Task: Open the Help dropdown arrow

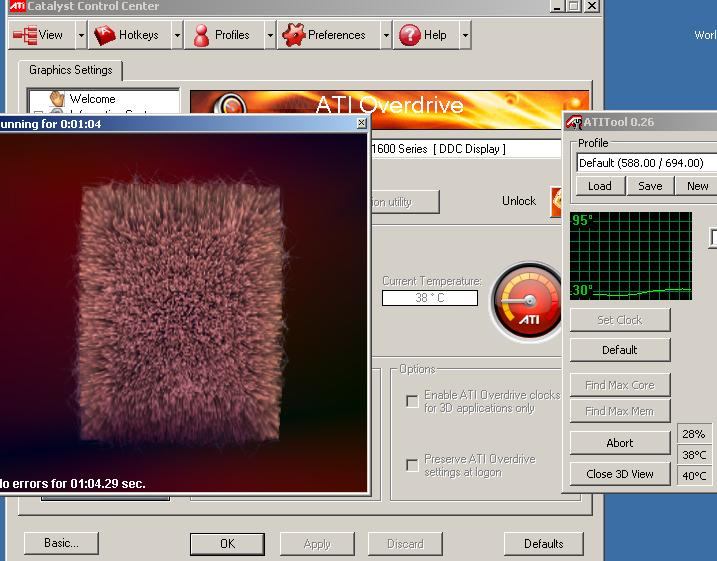Action: [x=465, y=35]
